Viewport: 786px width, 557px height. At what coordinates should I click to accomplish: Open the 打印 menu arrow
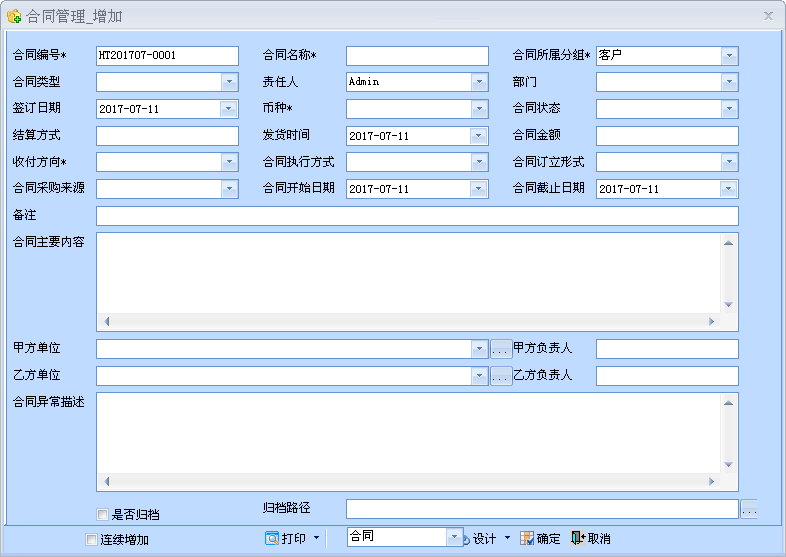[x=317, y=538]
